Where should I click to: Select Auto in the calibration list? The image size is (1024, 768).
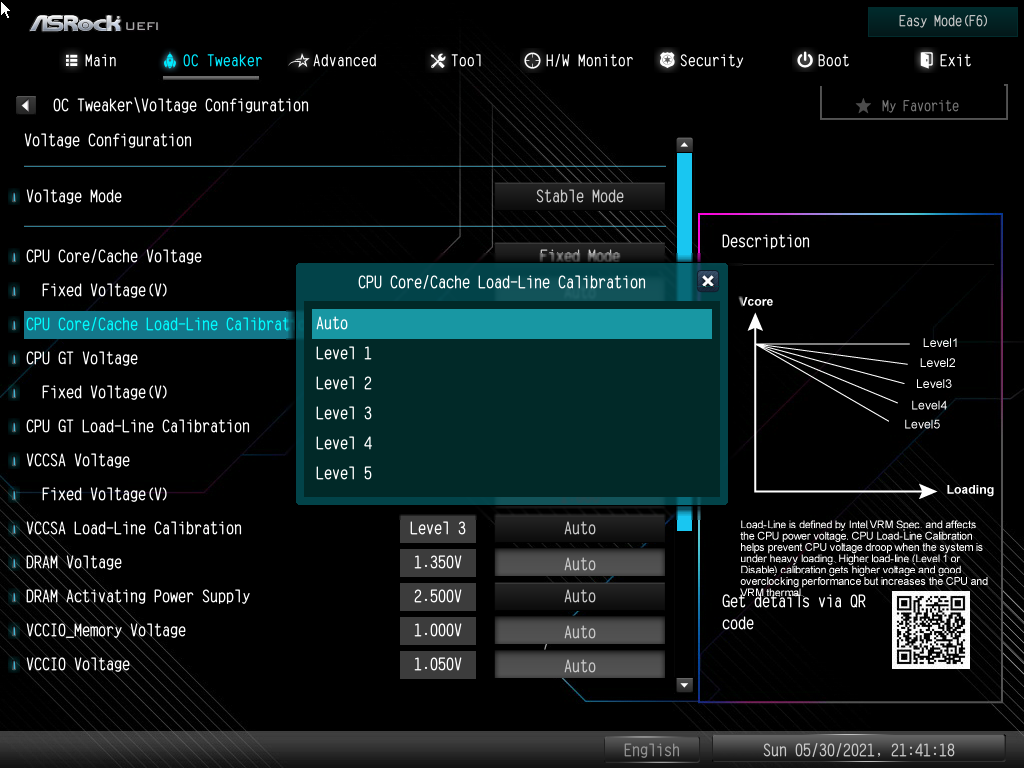[x=511, y=324]
